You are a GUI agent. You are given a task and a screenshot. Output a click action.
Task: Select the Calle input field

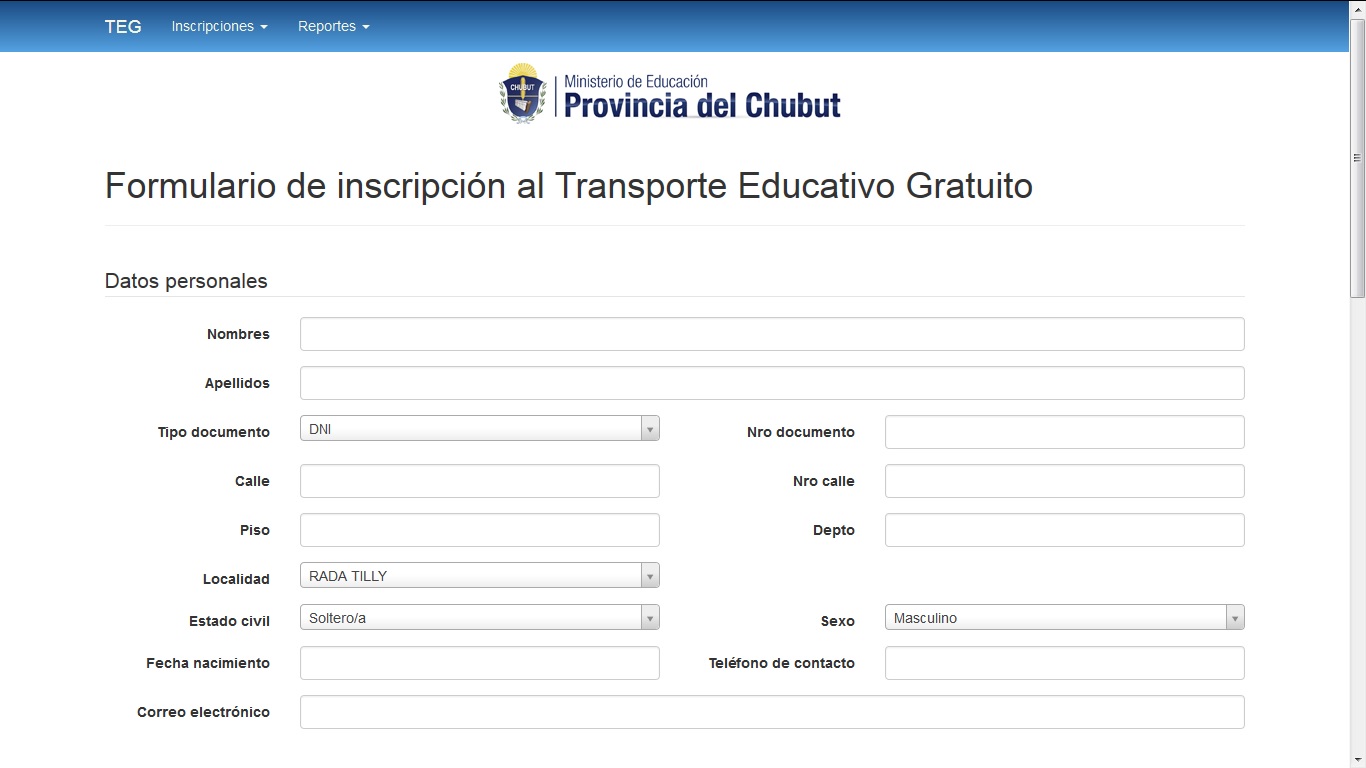[479, 481]
